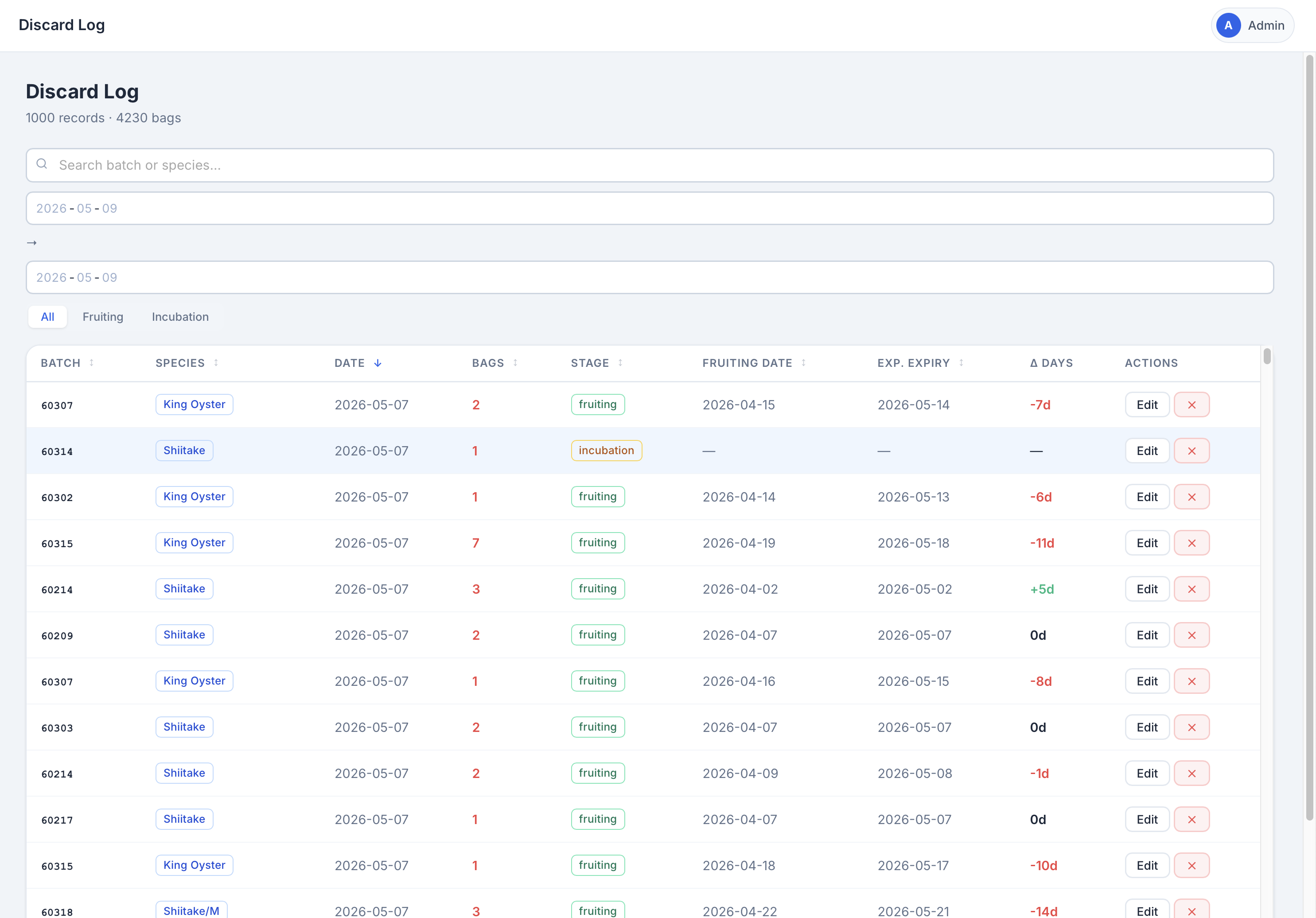Click the -14d delta days value
The height and width of the screenshot is (918, 1316).
click(1043, 911)
